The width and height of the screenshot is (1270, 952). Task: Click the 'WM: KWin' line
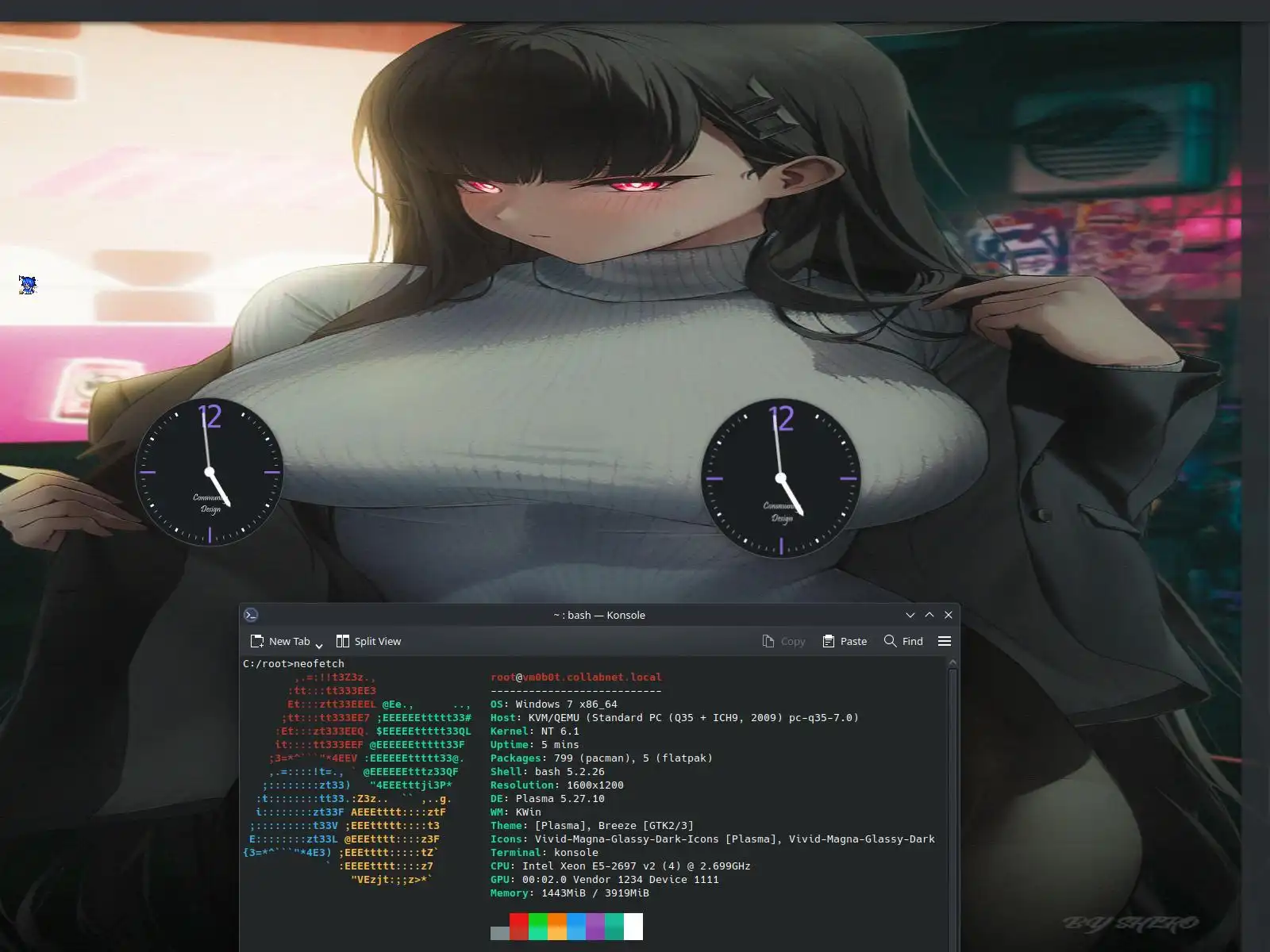tap(516, 812)
